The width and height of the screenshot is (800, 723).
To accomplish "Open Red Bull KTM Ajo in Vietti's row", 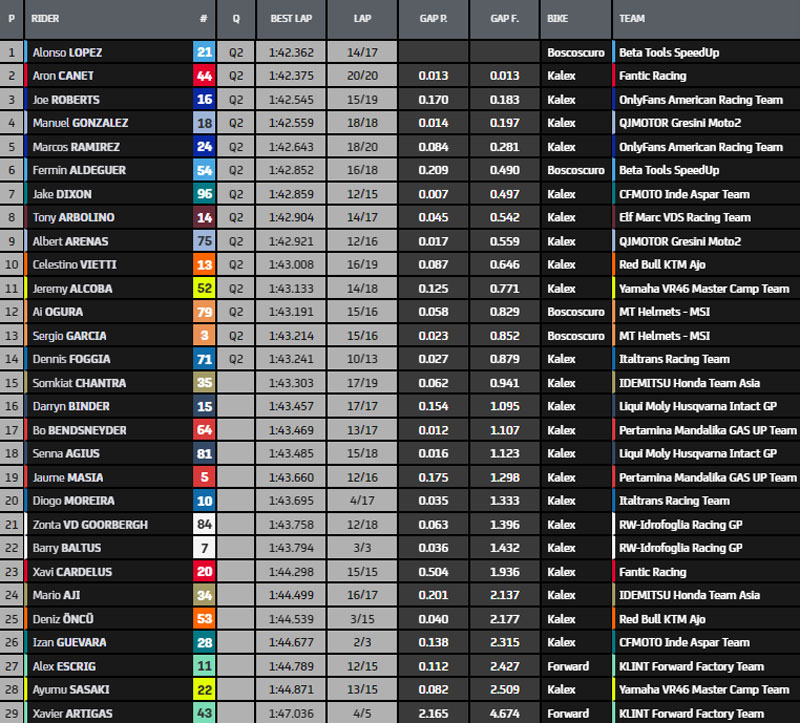I will (x=662, y=265).
